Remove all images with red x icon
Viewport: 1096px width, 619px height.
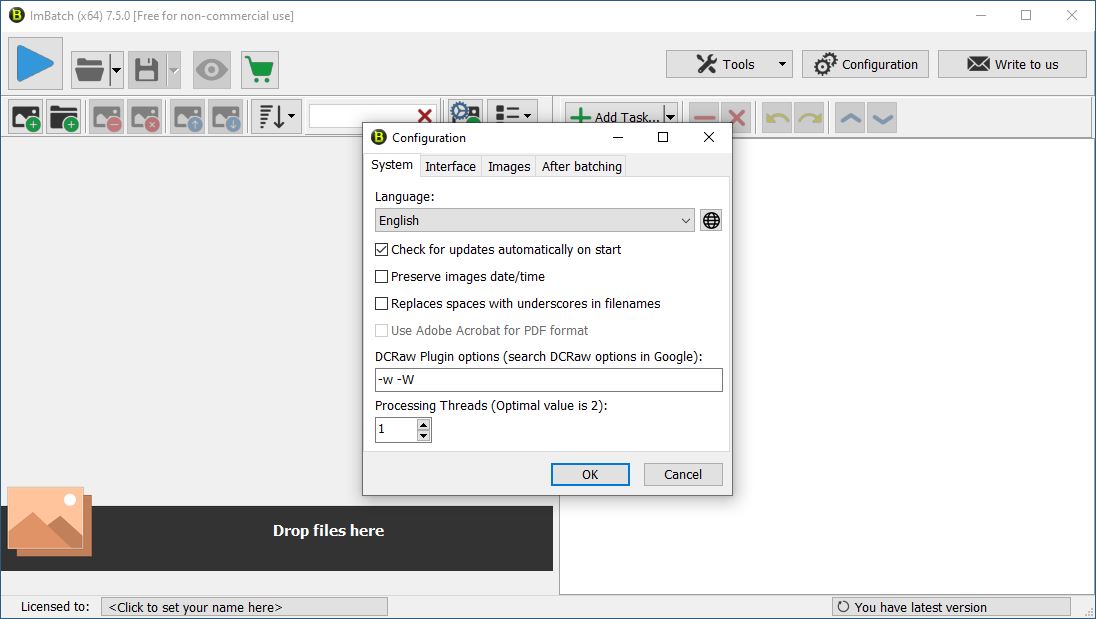(x=145, y=117)
